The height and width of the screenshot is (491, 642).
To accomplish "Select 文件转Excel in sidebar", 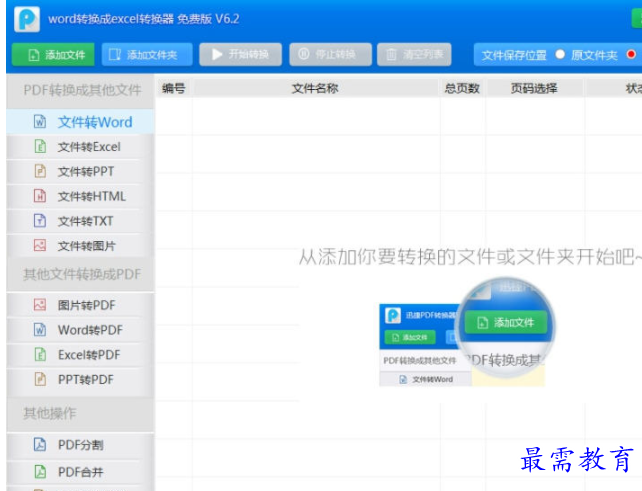I will click(x=80, y=147).
